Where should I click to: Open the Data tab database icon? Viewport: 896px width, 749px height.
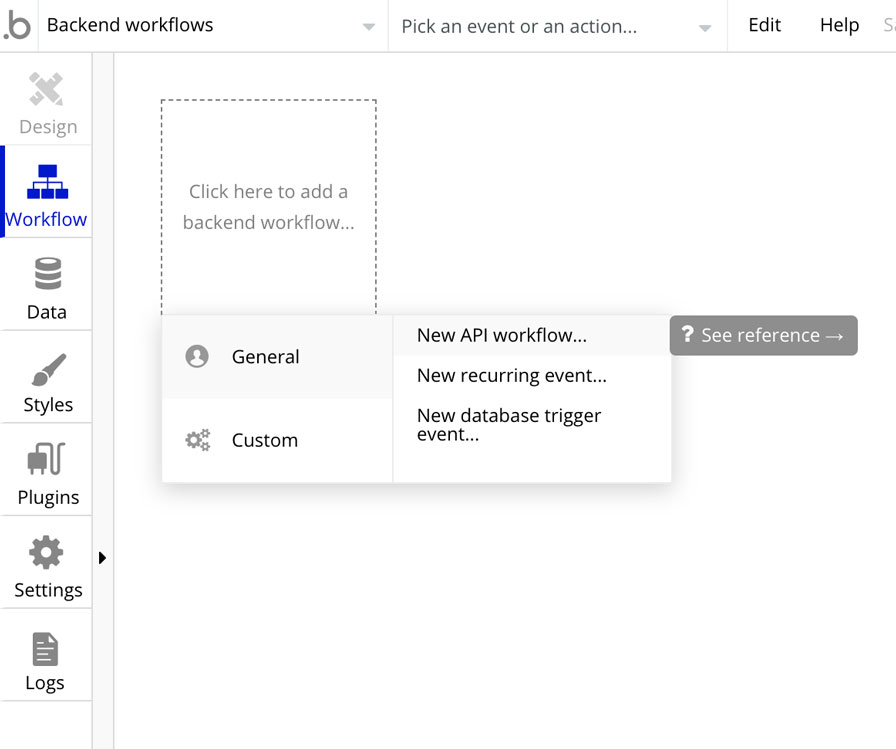coord(47,274)
